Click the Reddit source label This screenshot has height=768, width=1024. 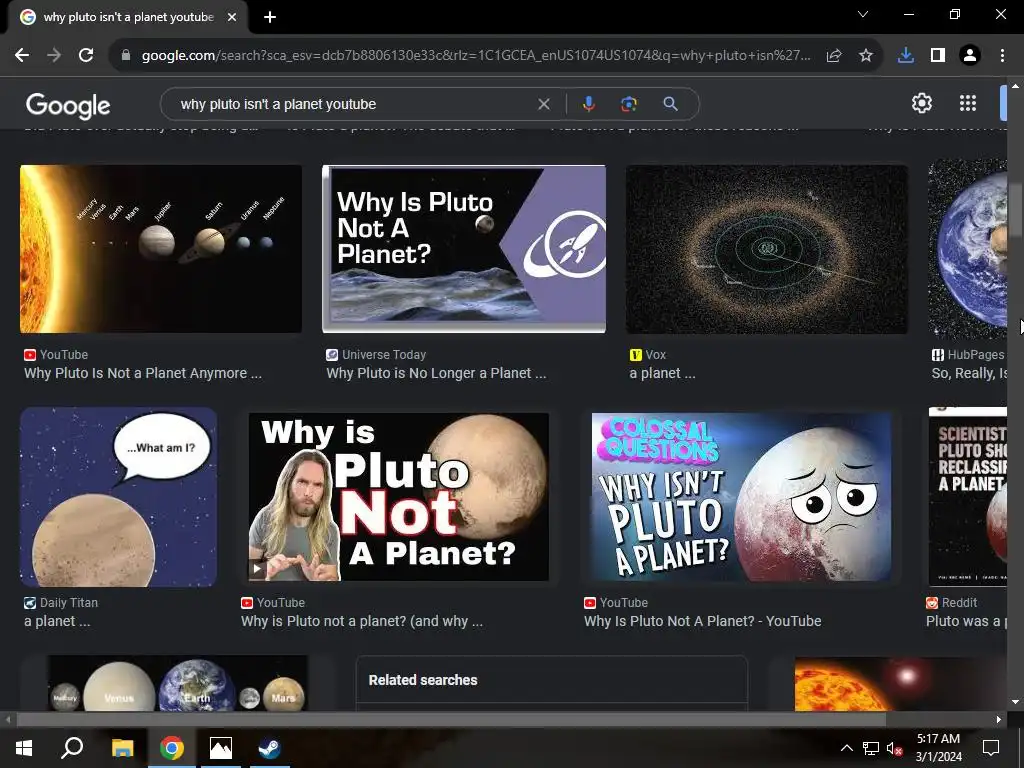point(959,603)
